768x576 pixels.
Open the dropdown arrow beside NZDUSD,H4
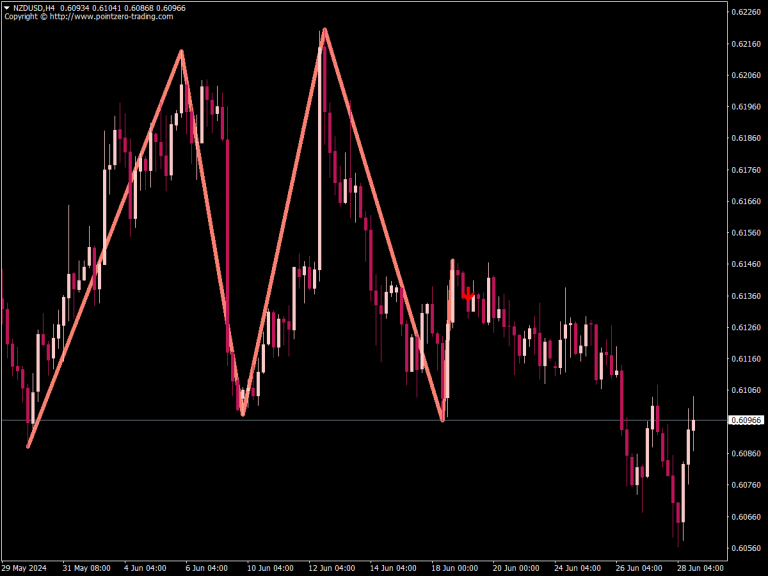pyautogui.click(x=7, y=8)
